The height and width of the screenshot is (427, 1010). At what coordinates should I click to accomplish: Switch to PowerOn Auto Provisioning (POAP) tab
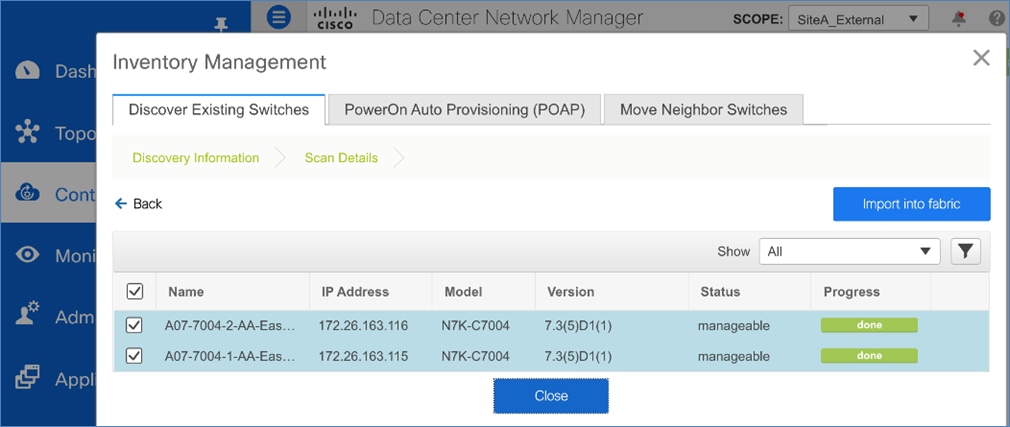point(464,109)
